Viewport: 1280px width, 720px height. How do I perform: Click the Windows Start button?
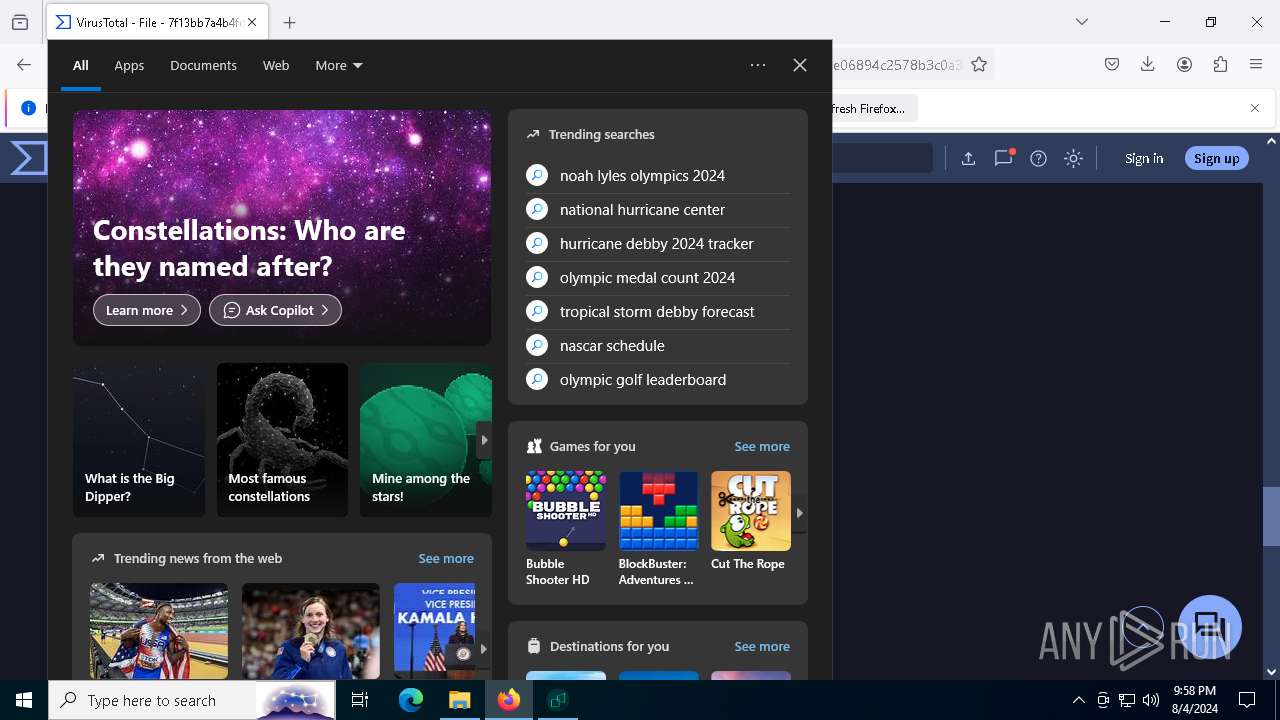pos(24,700)
